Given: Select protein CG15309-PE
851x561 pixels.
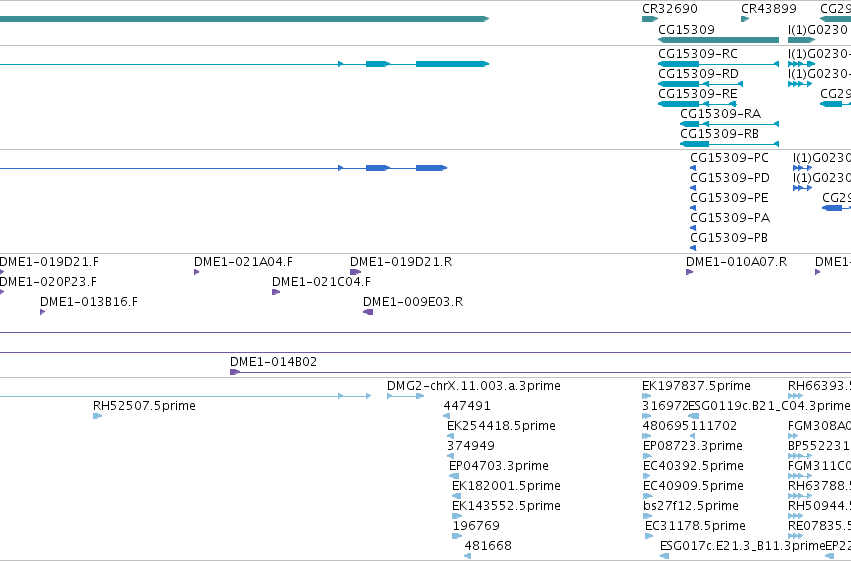Looking at the screenshot, I should click(x=729, y=198).
